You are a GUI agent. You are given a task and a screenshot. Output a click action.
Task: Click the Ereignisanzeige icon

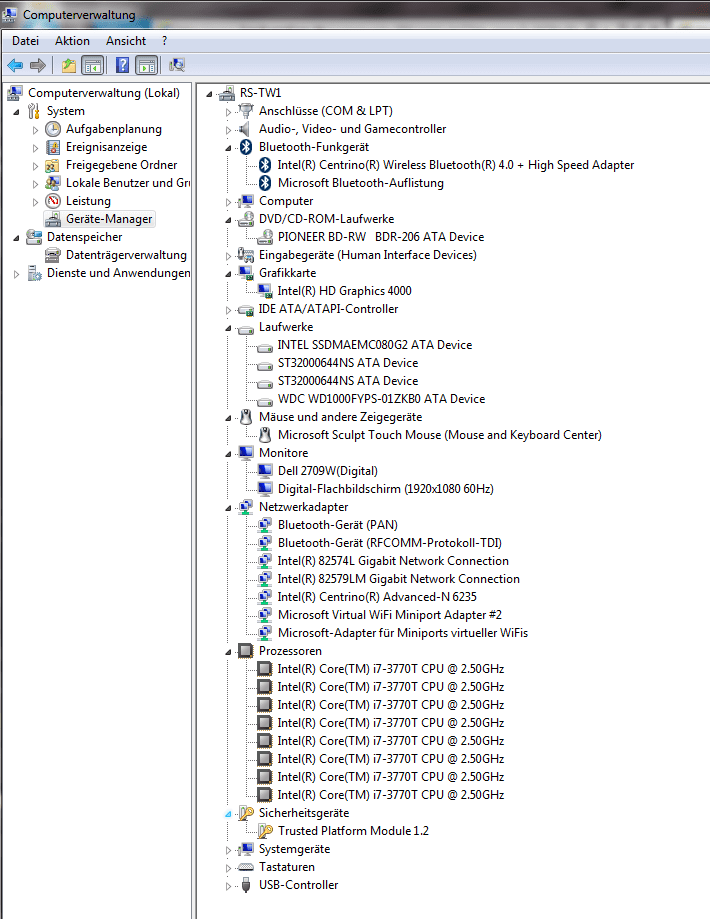pos(53,147)
